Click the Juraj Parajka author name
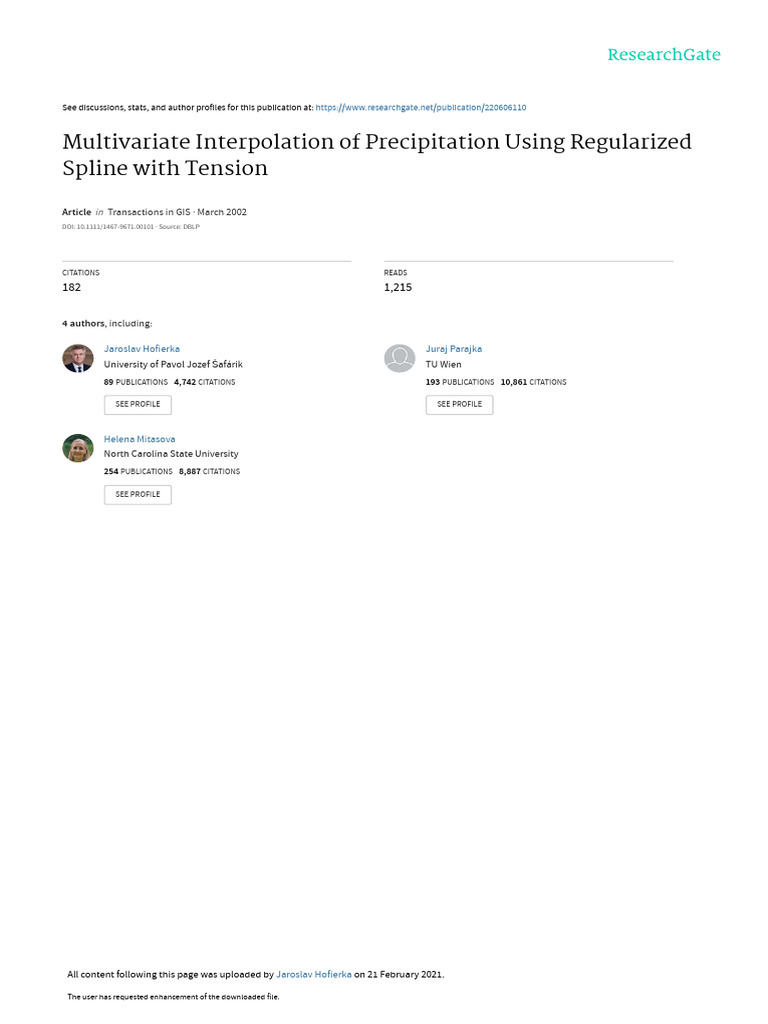Image resolution: width=768 pixels, height=1024 pixels. (454, 349)
